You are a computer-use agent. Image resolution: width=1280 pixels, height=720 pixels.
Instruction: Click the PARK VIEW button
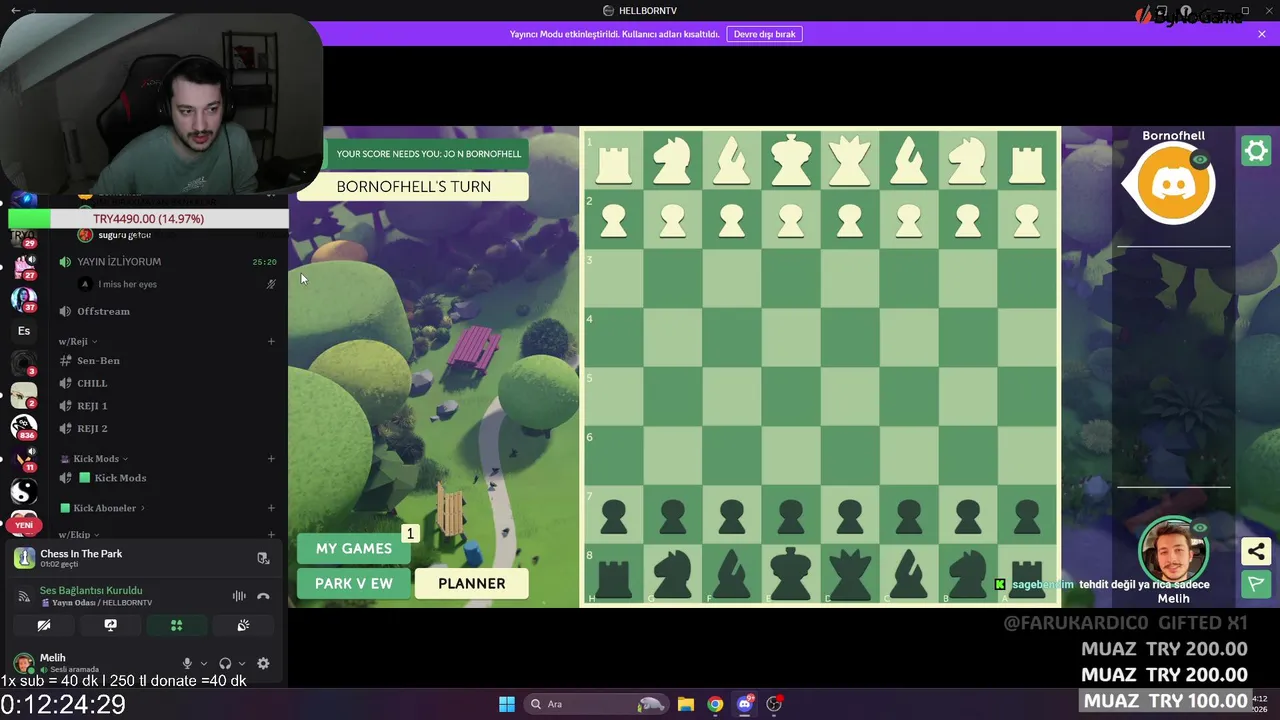[354, 583]
